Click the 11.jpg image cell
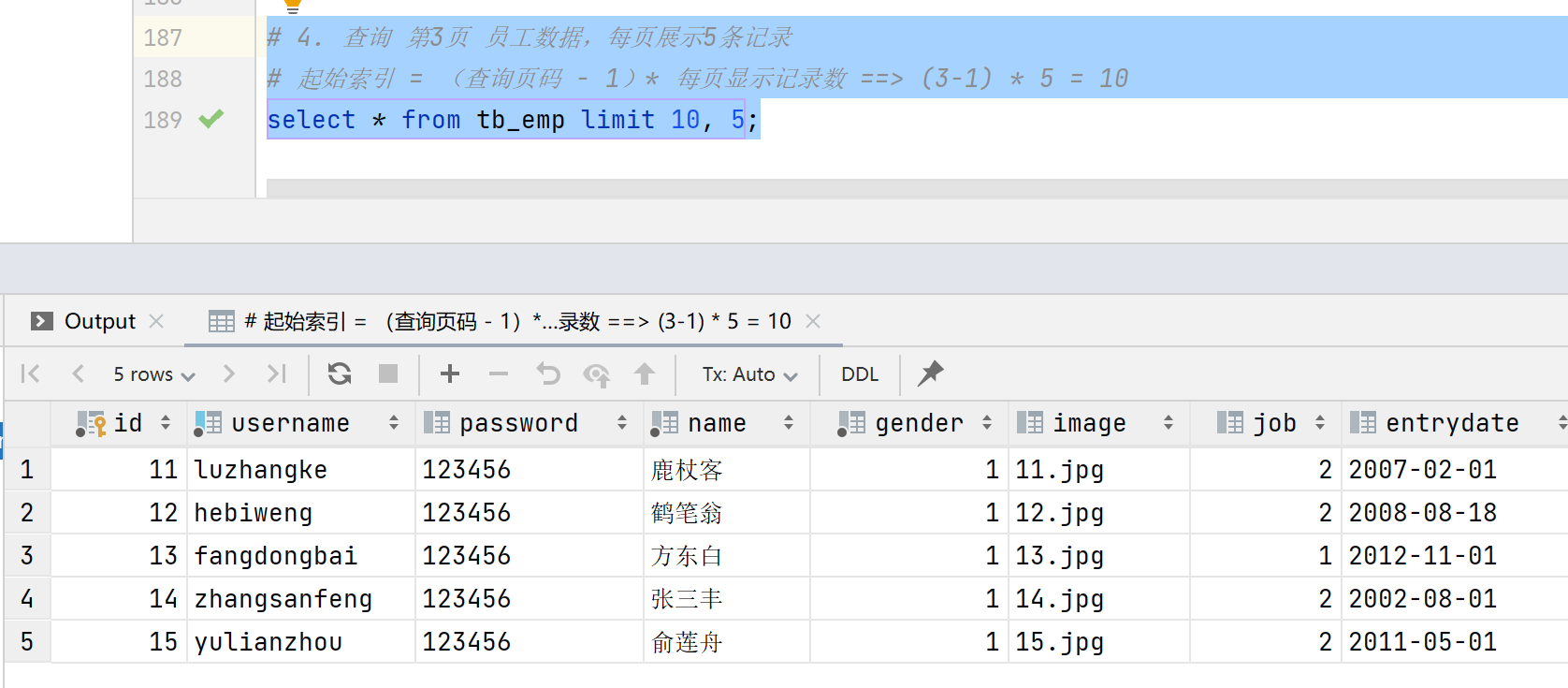 (x=1099, y=469)
